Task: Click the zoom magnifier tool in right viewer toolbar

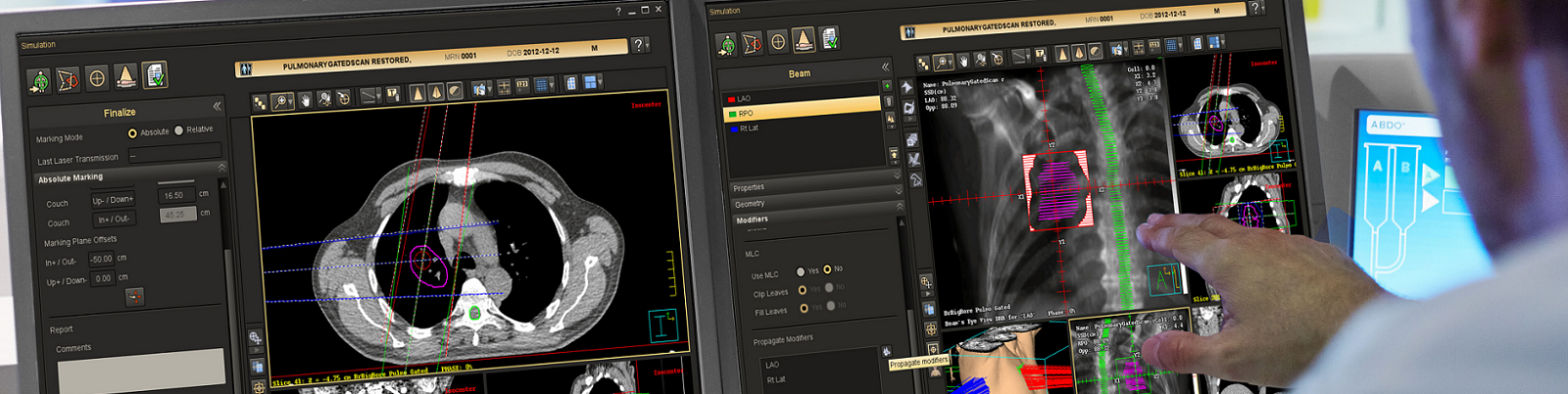Action: click(x=943, y=62)
